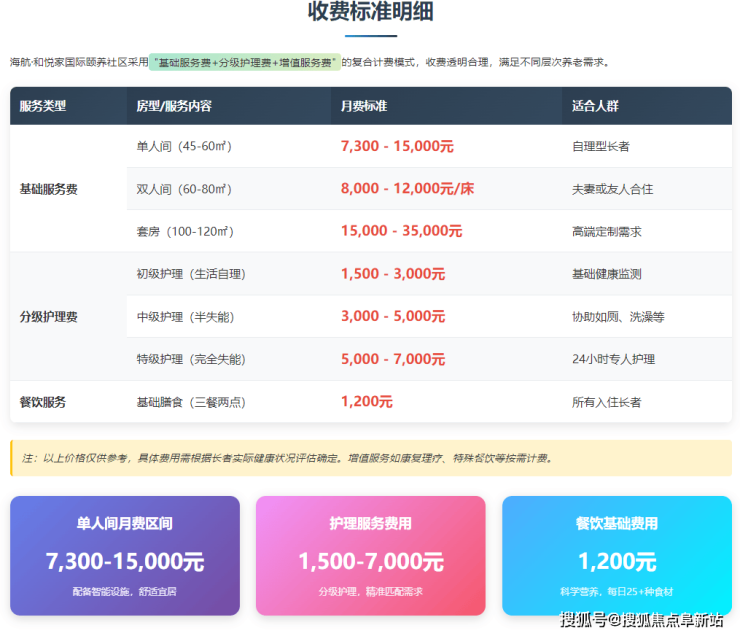Select the 分级护理费 row category label
Image resolution: width=740 pixels, height=636 pixels.
point(49,317)
